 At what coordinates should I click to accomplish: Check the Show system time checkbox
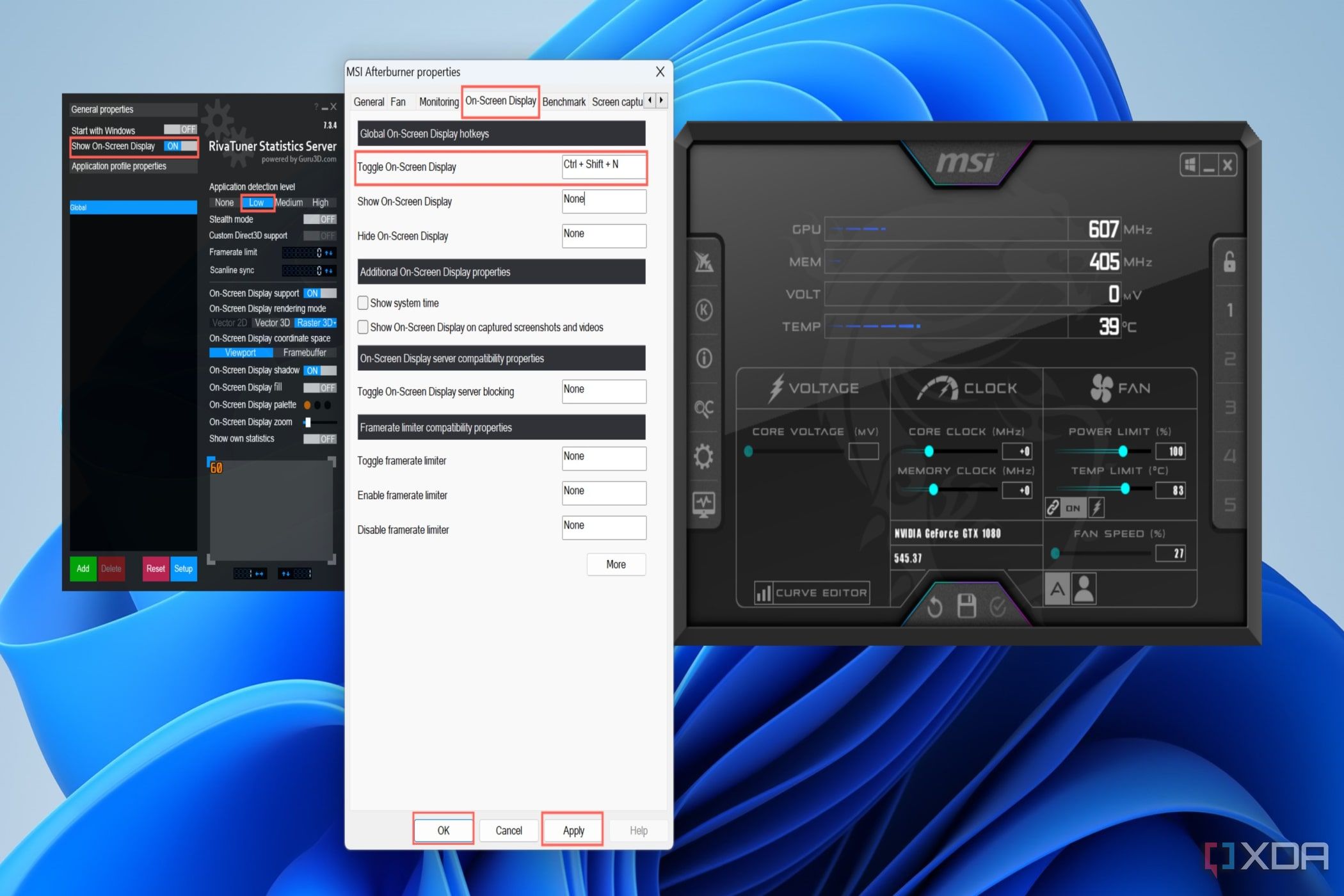tap(363, 303)
